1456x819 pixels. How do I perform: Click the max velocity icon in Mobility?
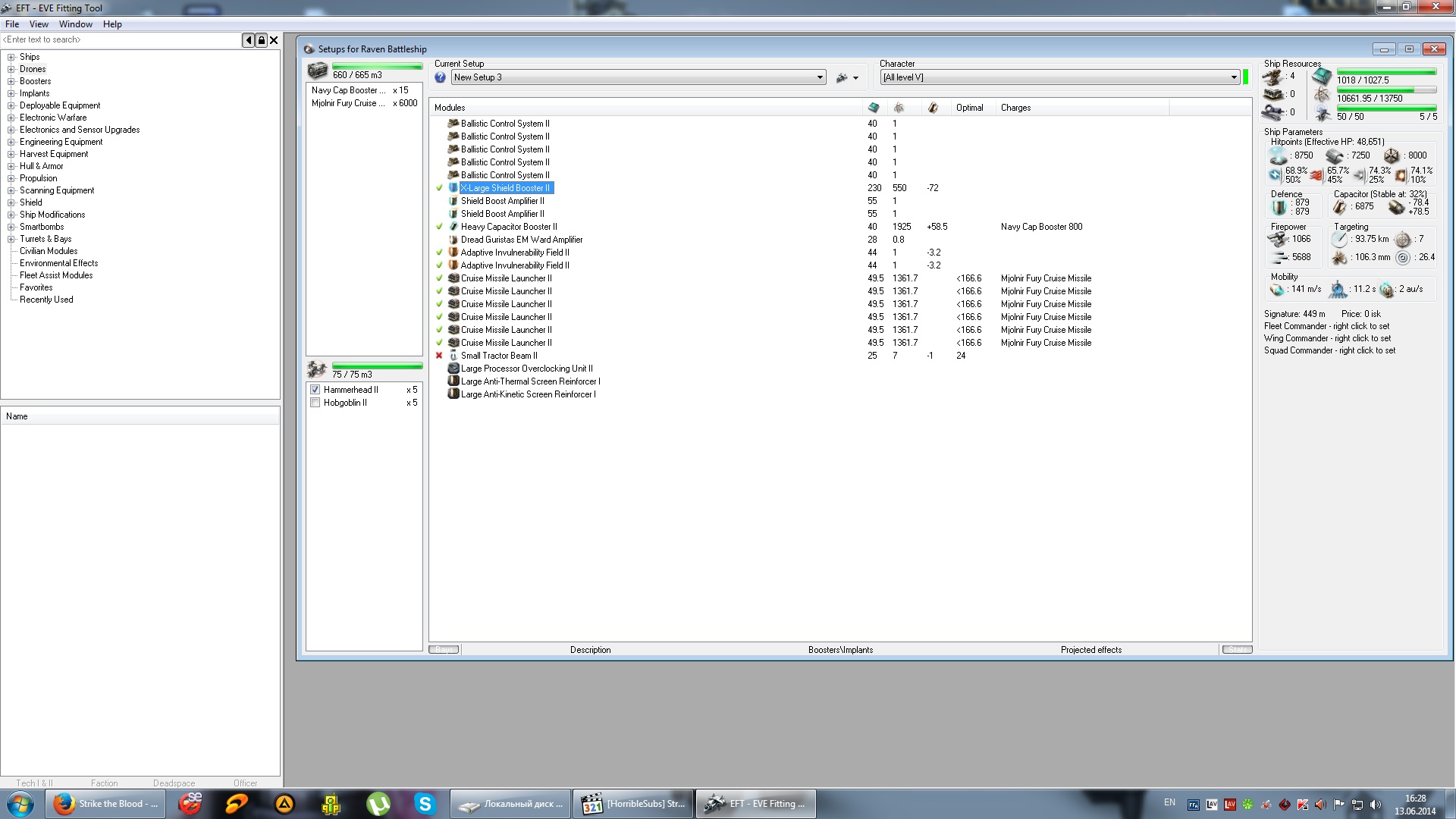point(1277,290)
